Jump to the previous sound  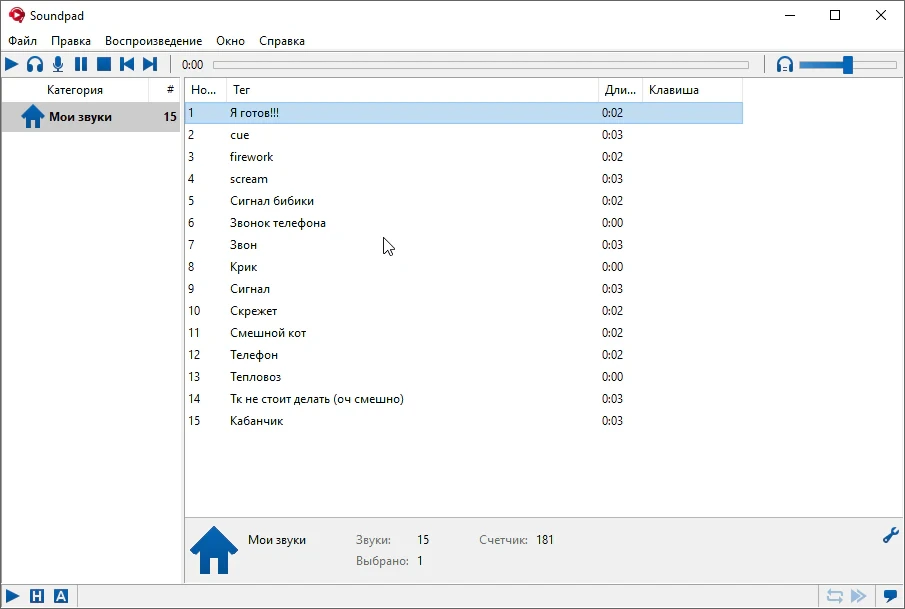tap(127, 64)
